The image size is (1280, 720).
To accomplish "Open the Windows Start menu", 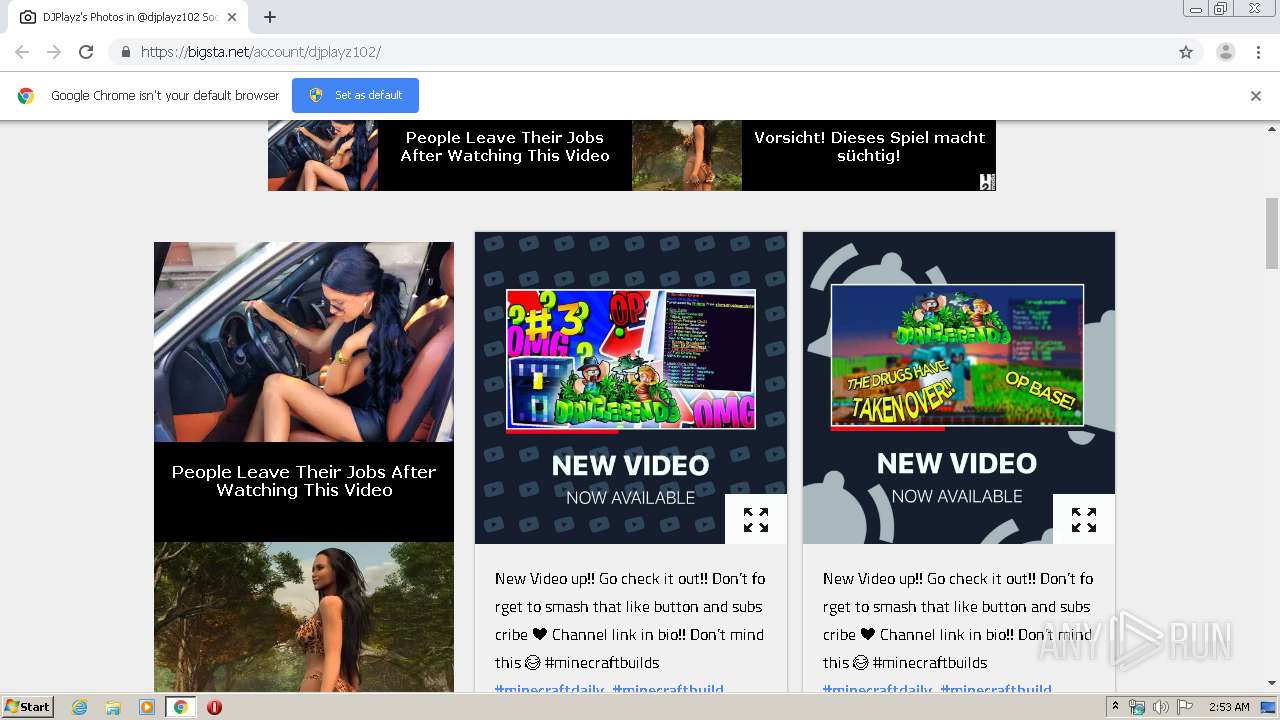I will pyautogui.click(x=28, y=706).
